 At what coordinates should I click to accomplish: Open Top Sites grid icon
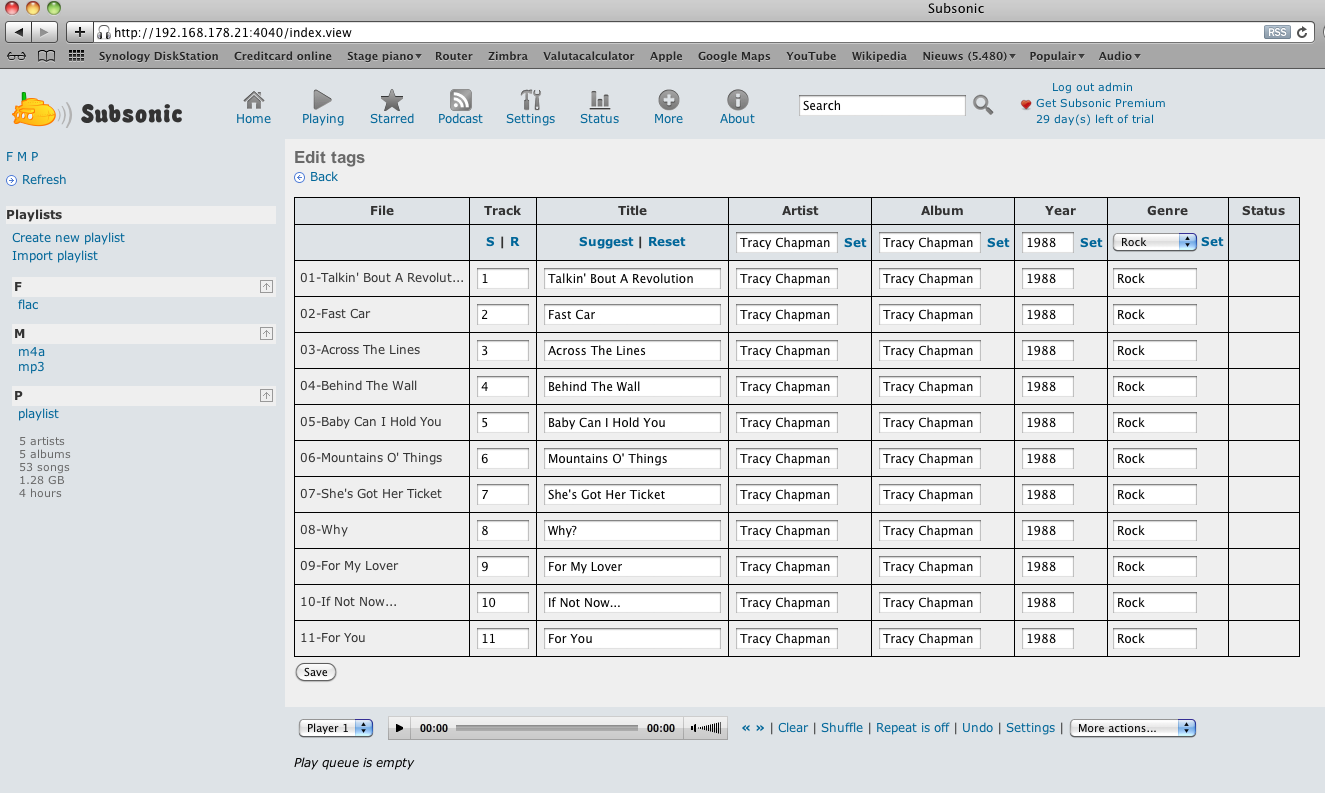(x=76, y=56)
